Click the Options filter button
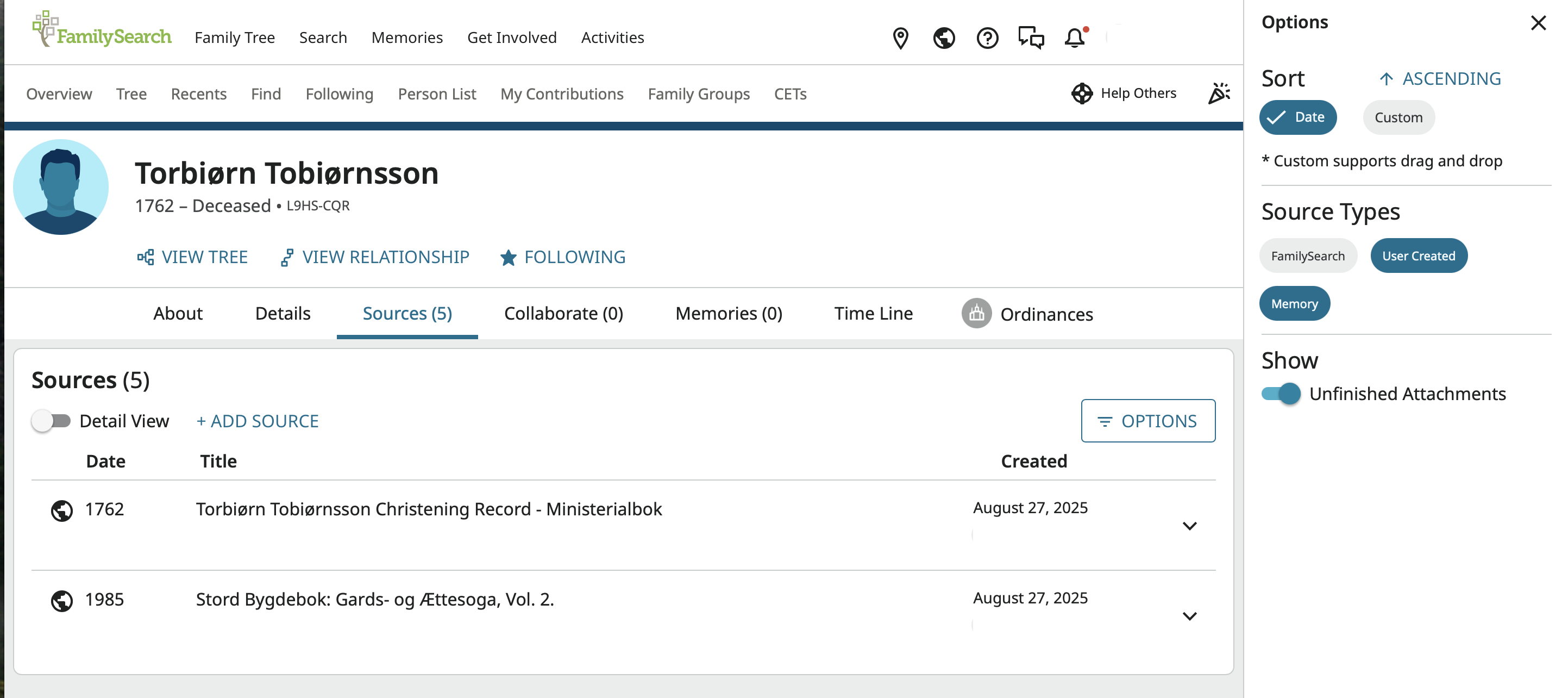Screen dimensions: 1568x698 point(1147,421)
